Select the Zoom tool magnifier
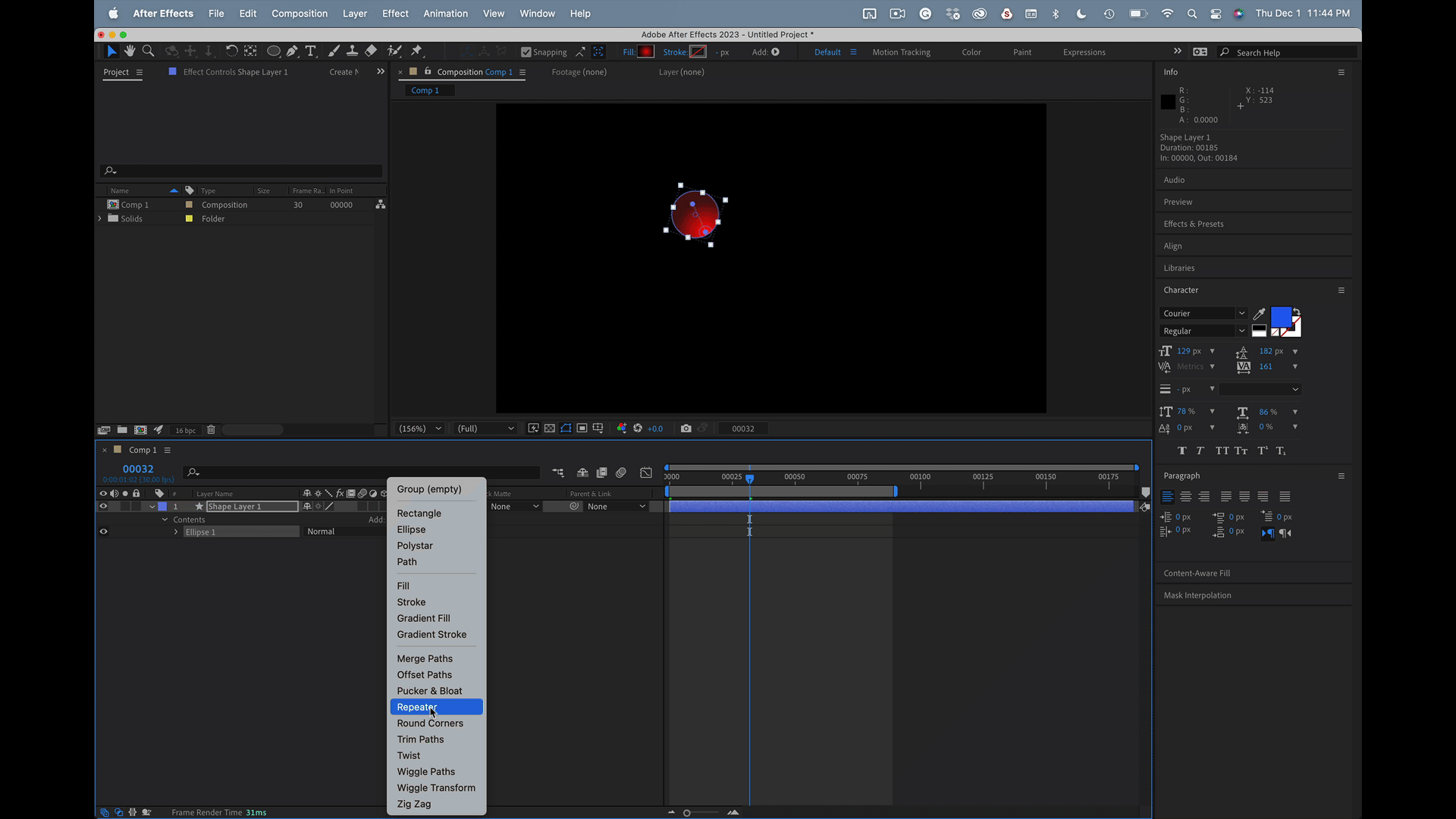 point(149,51)
